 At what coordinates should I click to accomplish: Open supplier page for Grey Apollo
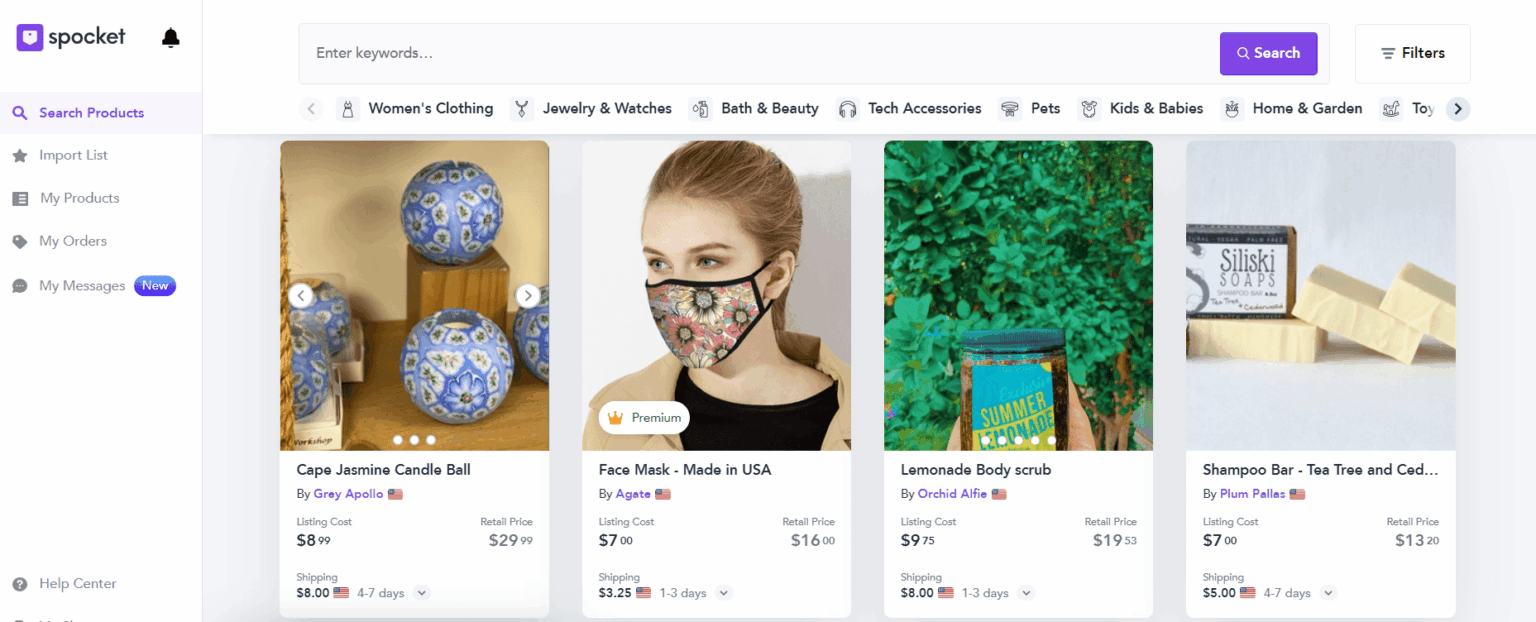tap(348, 493)
